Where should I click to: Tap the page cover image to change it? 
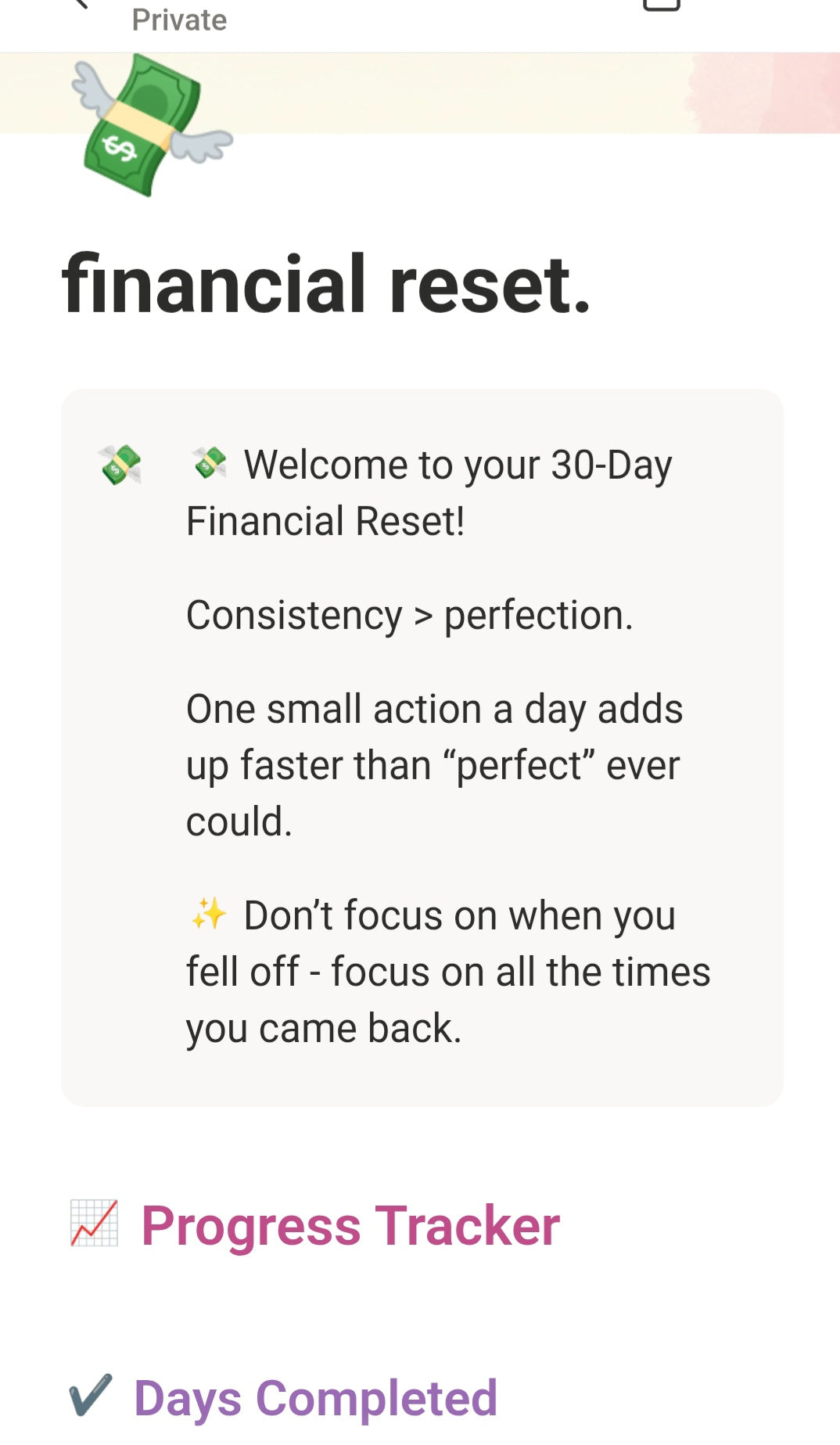point(420,94)
